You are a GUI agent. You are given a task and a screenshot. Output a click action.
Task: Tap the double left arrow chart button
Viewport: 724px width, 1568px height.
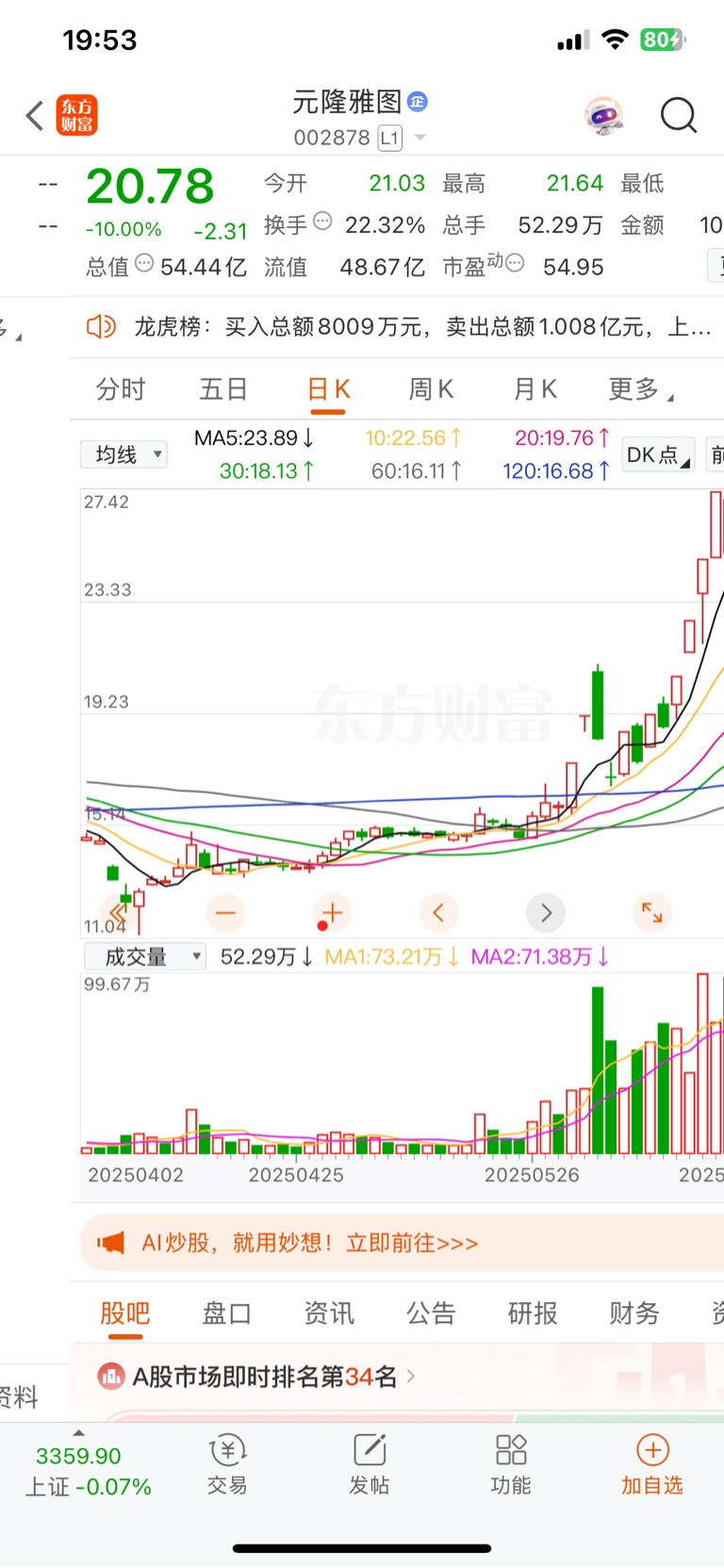(118, 913)
